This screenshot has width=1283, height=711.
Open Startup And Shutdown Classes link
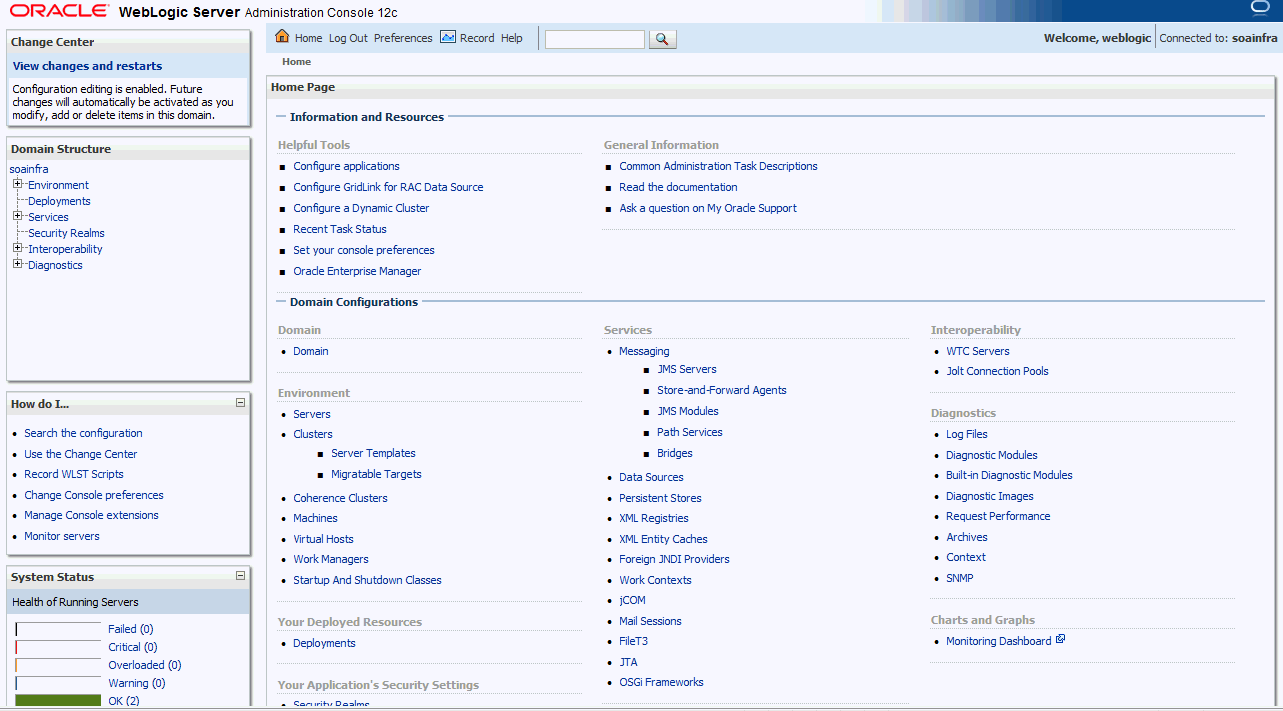367,580
